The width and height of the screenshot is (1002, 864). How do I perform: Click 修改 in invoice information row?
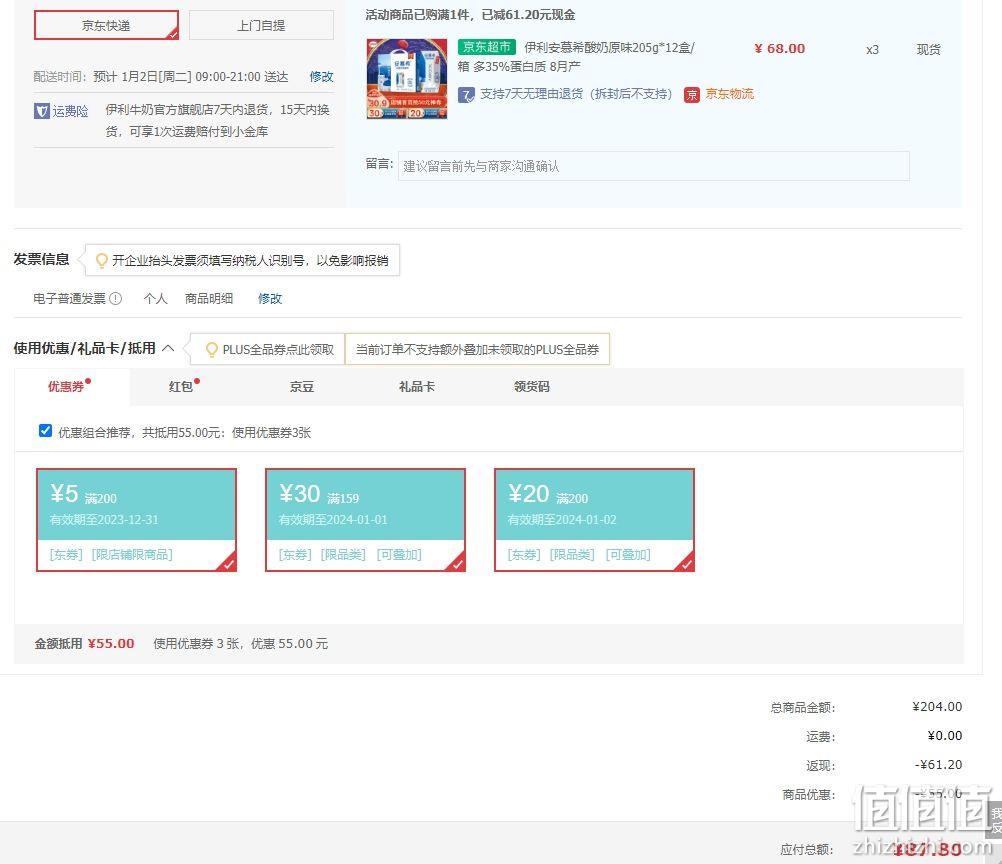pos(270,298)
